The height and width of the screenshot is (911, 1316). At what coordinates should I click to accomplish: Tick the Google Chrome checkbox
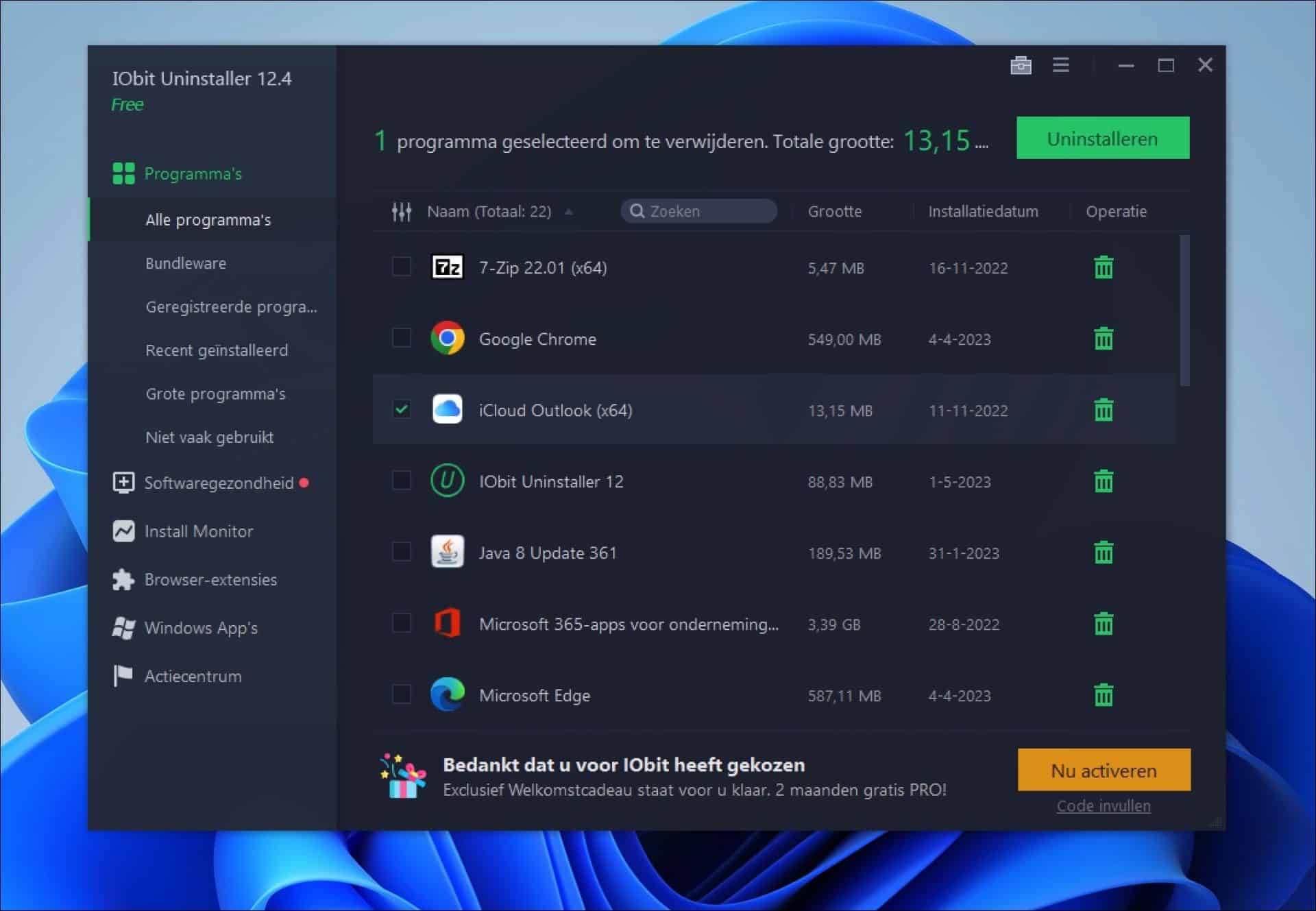pos(402,338)
